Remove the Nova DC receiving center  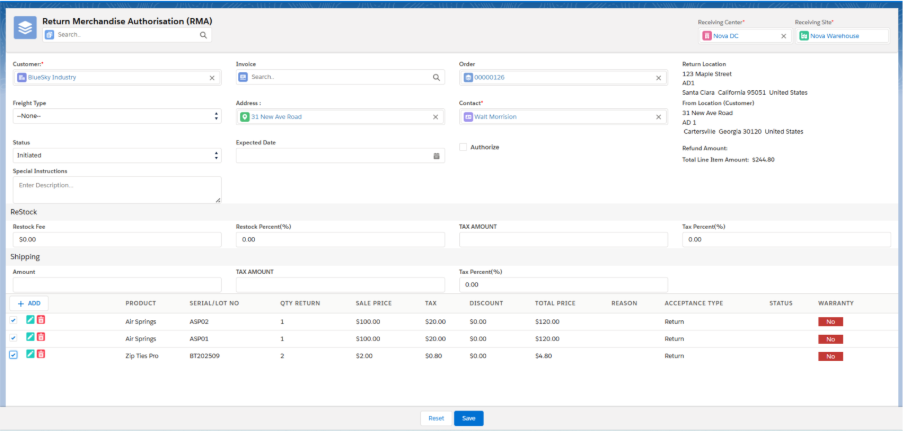click(x=783, y=36)
